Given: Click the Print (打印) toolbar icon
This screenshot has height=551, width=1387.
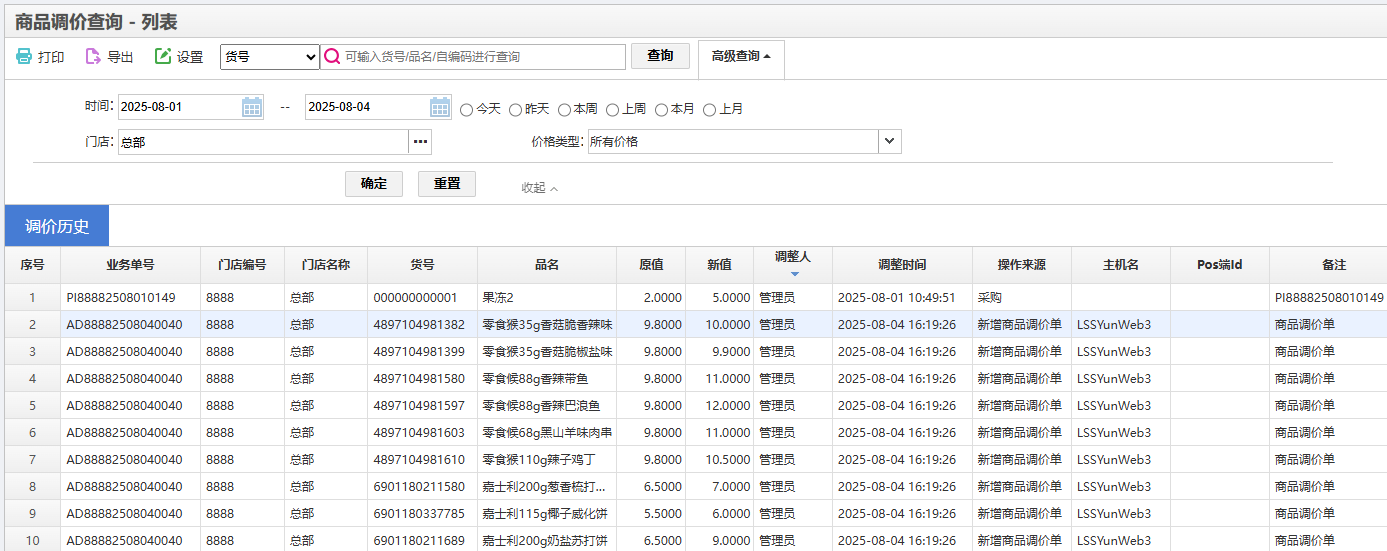Looking at the screenshot, I should pos(24,57).
